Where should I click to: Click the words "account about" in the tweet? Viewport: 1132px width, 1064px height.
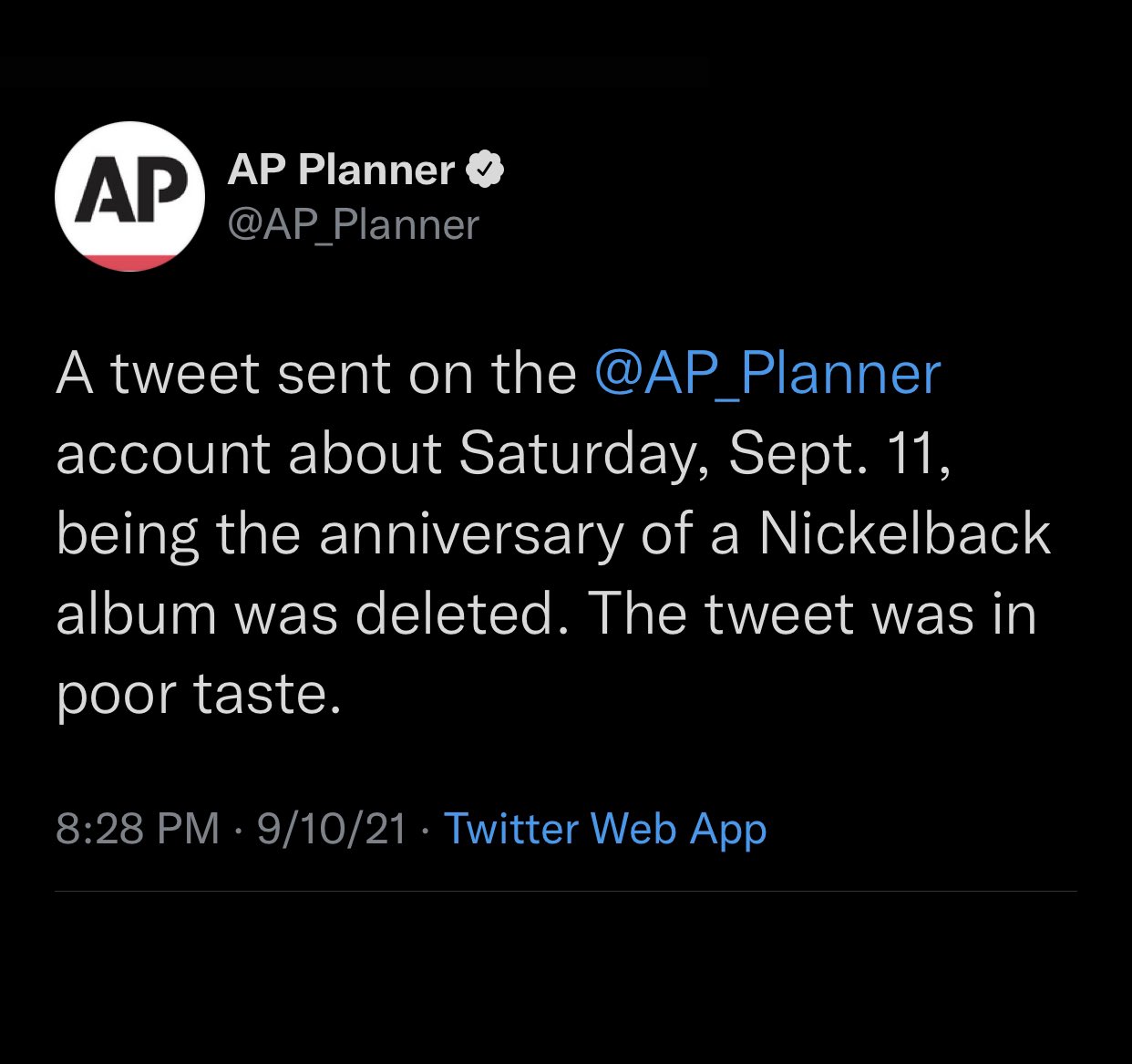click(248, 453)
